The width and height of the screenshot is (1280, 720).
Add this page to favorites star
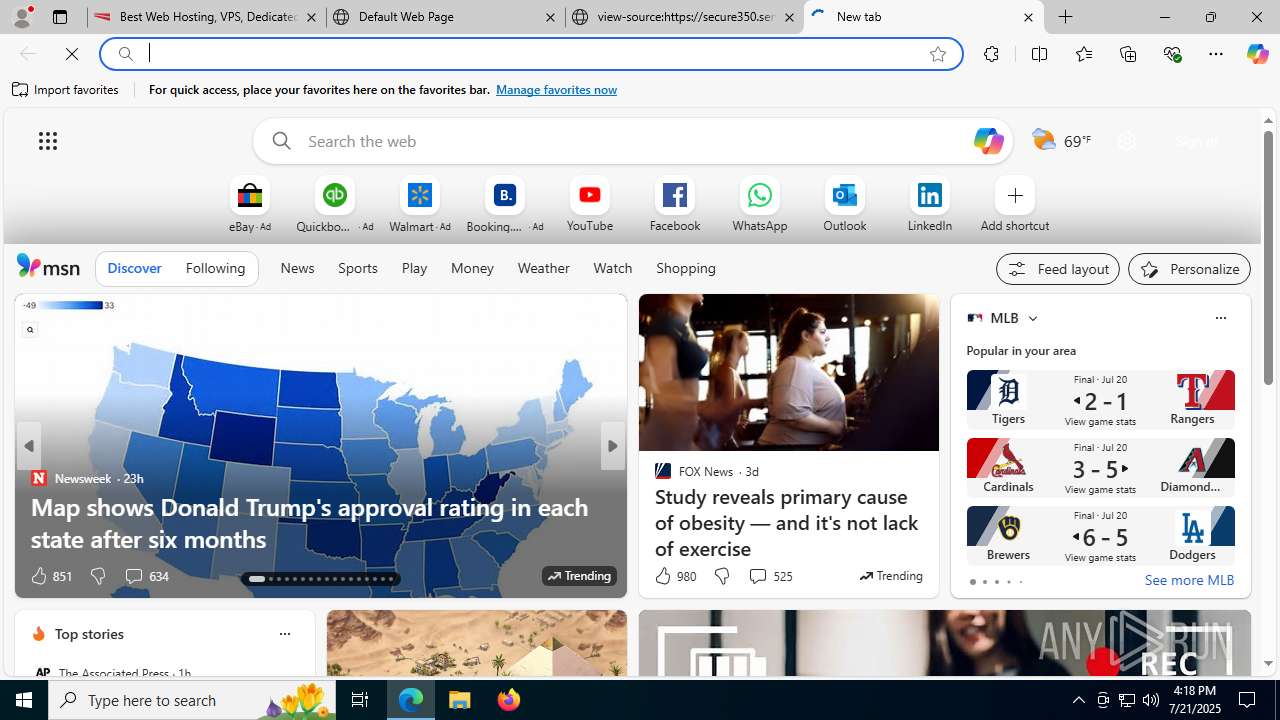coord(937,54)
